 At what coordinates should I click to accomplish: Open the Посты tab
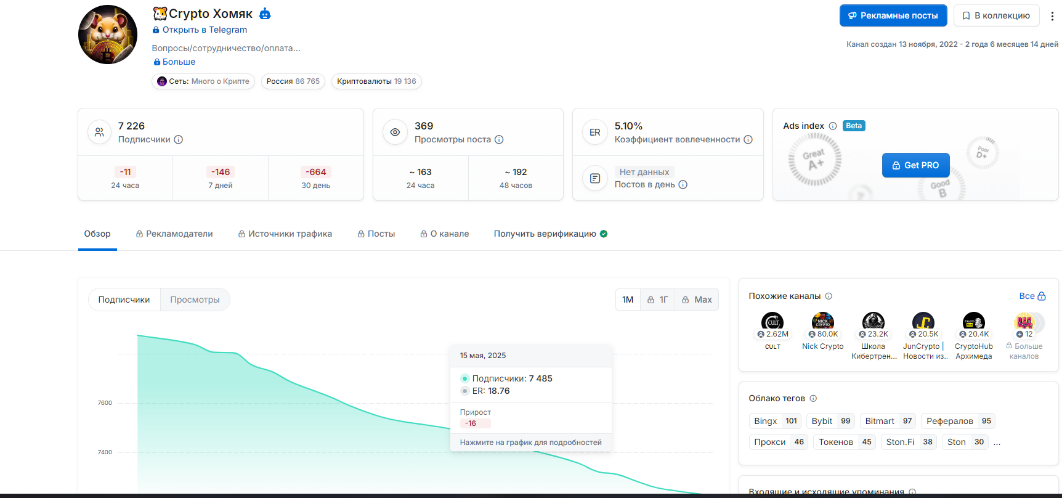coord(376,234)
